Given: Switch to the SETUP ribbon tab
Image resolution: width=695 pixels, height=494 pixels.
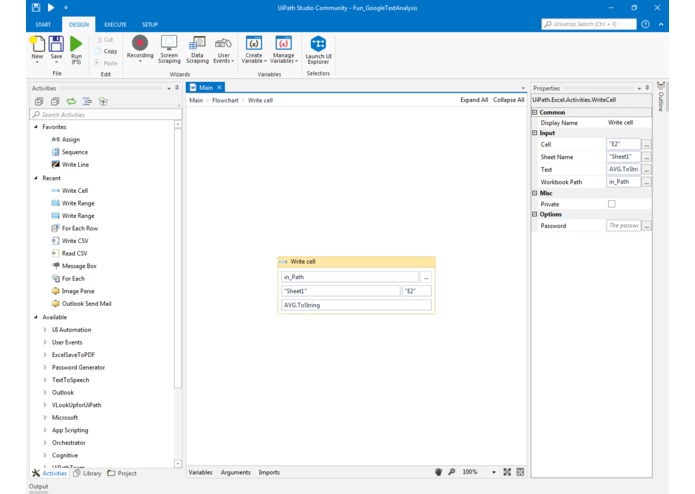Looking at the screenshot, I should tap(150, 24).
